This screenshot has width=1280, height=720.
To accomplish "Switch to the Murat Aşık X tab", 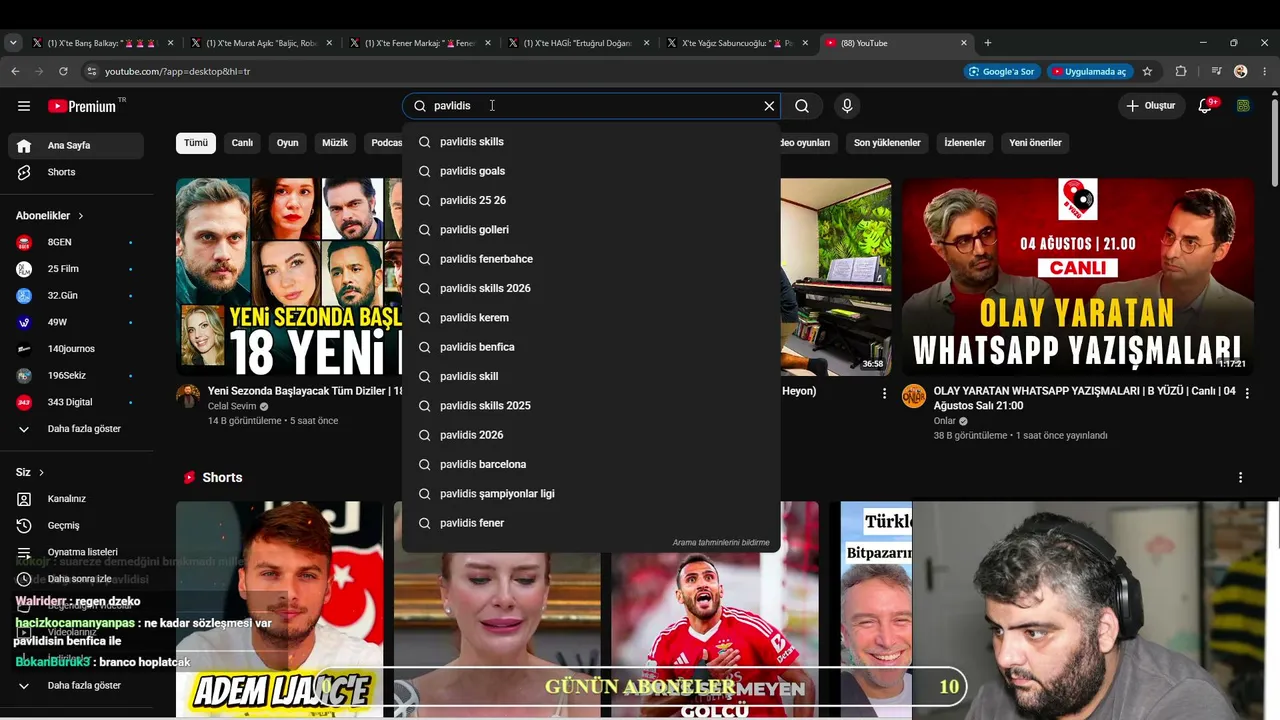I will point(261,43).
